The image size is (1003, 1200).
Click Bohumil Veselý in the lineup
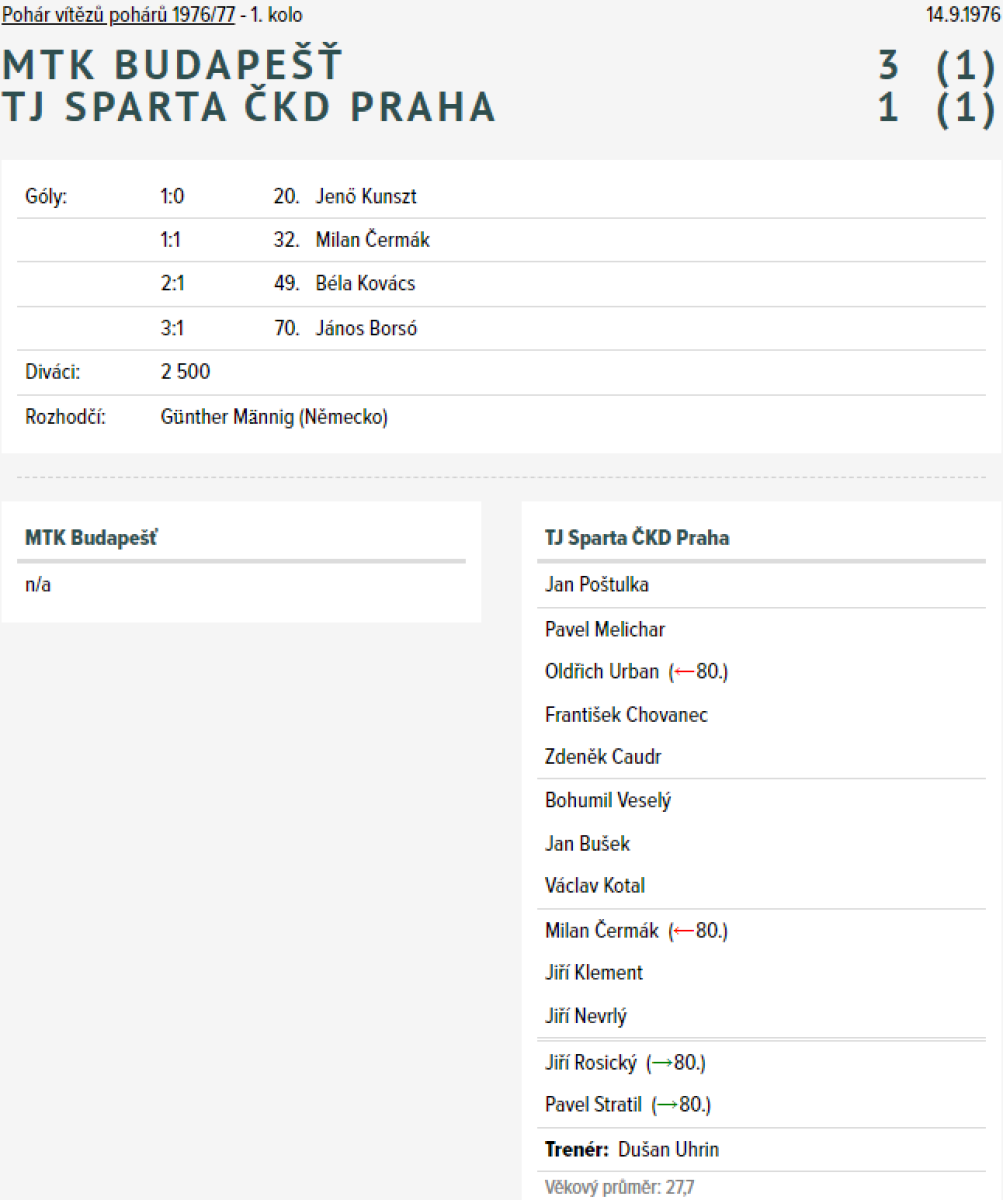coord(608,801)
